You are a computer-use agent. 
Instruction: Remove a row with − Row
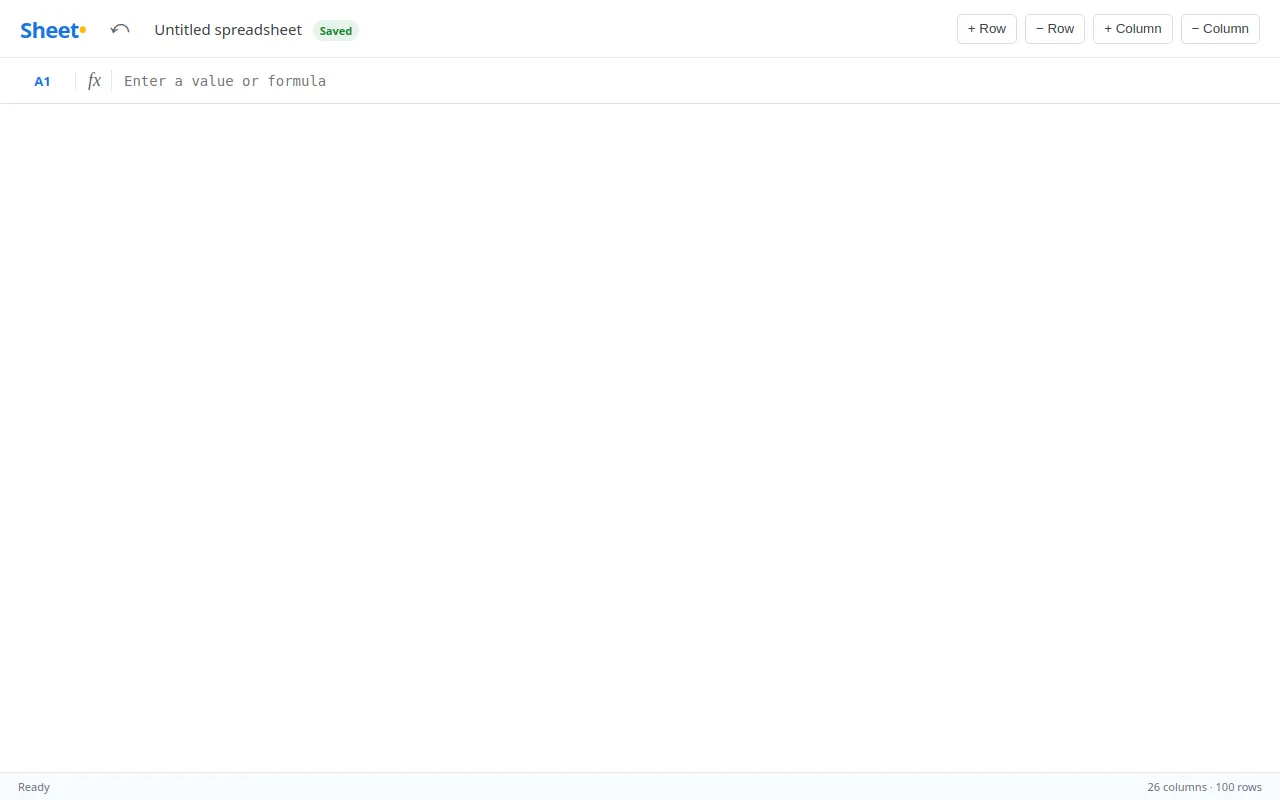pos(1055,29)
